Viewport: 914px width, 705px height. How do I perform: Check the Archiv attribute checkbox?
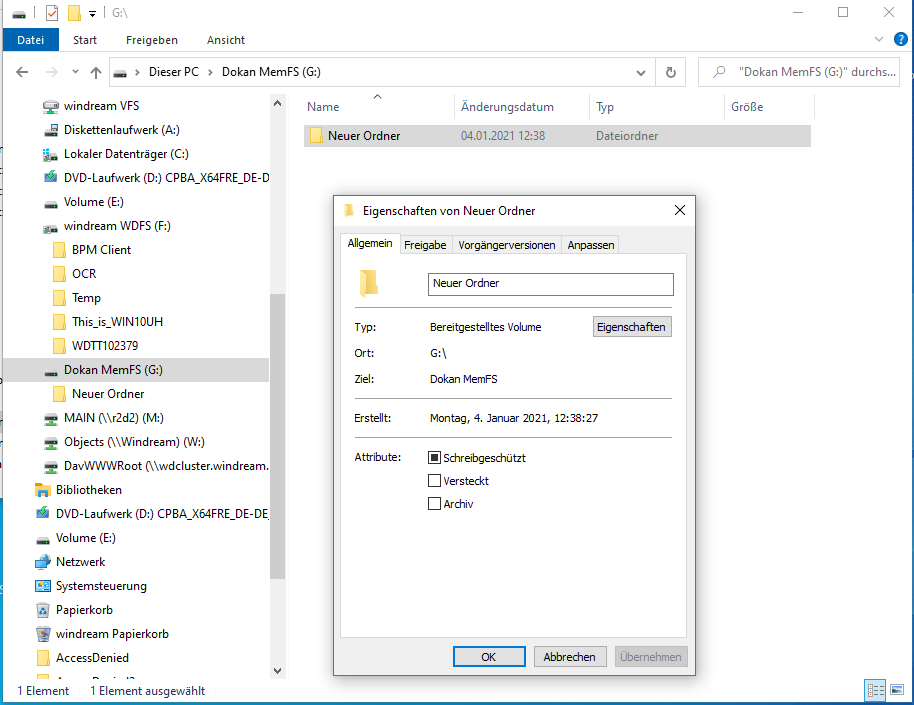pos(434,503)
